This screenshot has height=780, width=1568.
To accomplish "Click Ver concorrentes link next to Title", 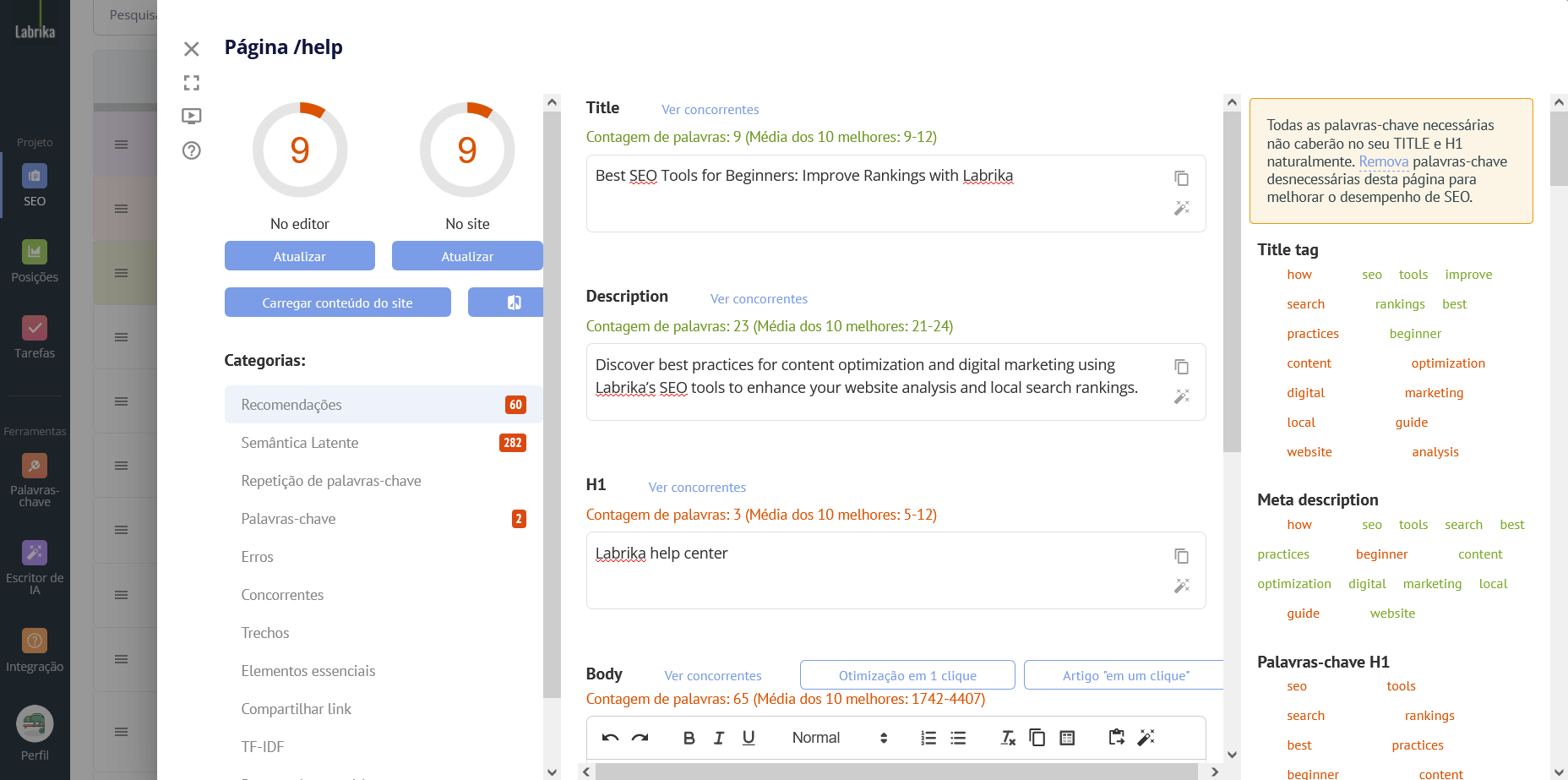I will click(x=710, y=110).
